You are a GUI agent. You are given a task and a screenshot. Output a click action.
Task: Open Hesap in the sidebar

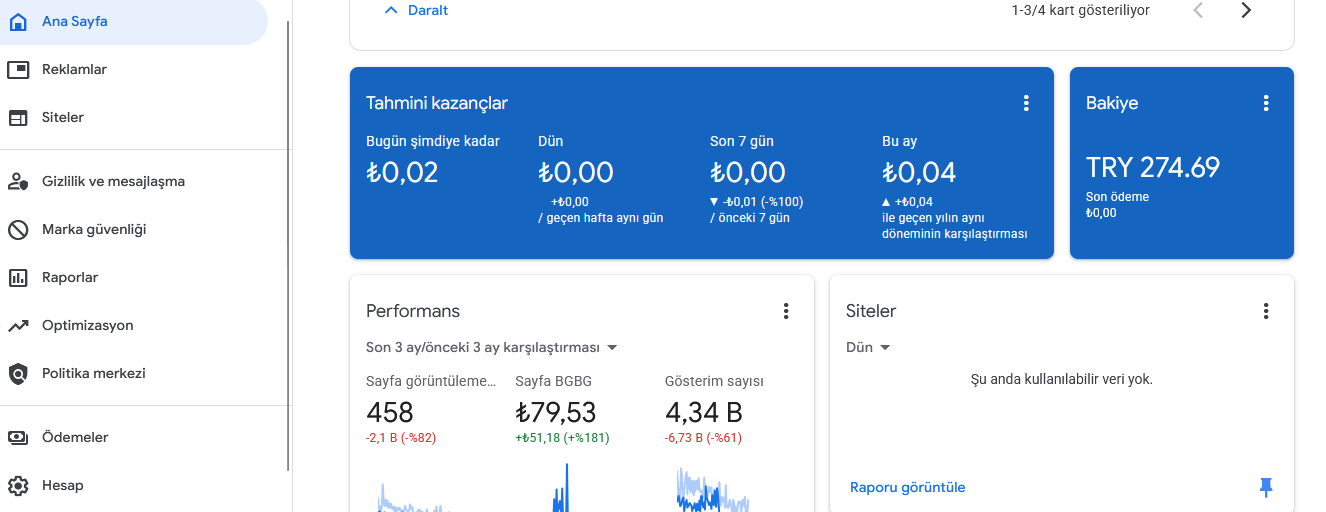coord(134,485)
